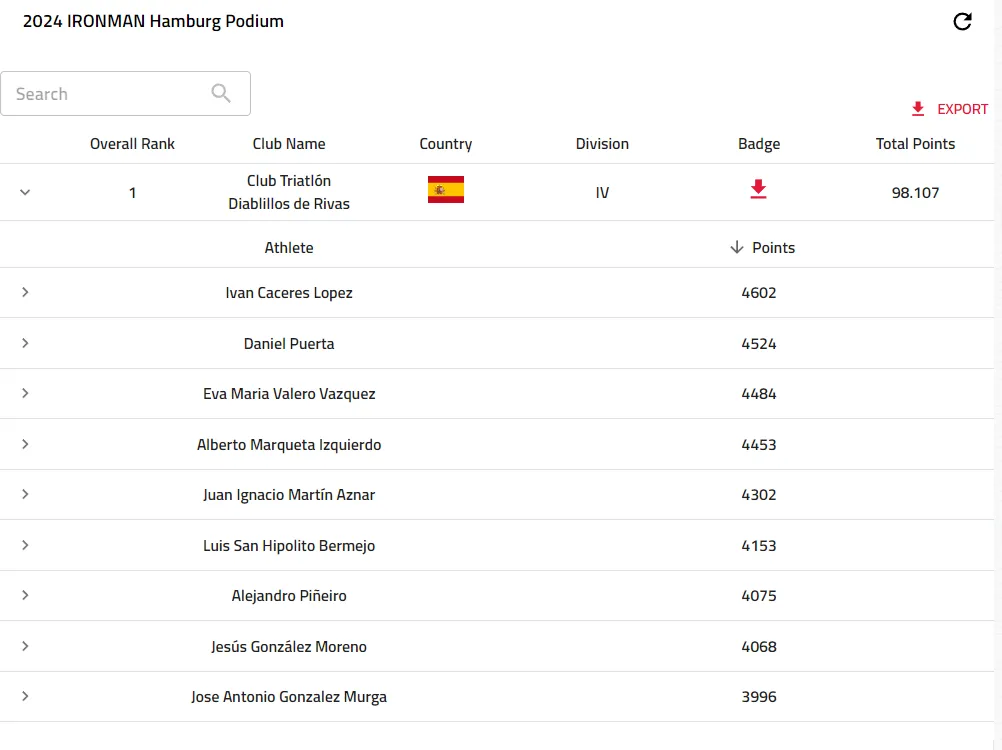Expand Eva Maria Valero Vazquez row

(x=26, y=393)
